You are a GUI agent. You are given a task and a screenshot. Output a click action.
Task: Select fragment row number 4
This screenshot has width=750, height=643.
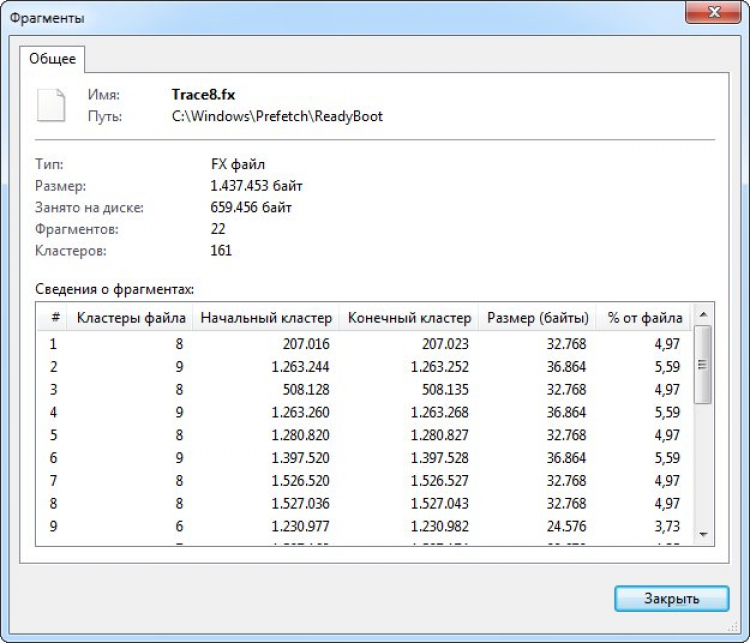pyautogui.click(x=365, y=412)
